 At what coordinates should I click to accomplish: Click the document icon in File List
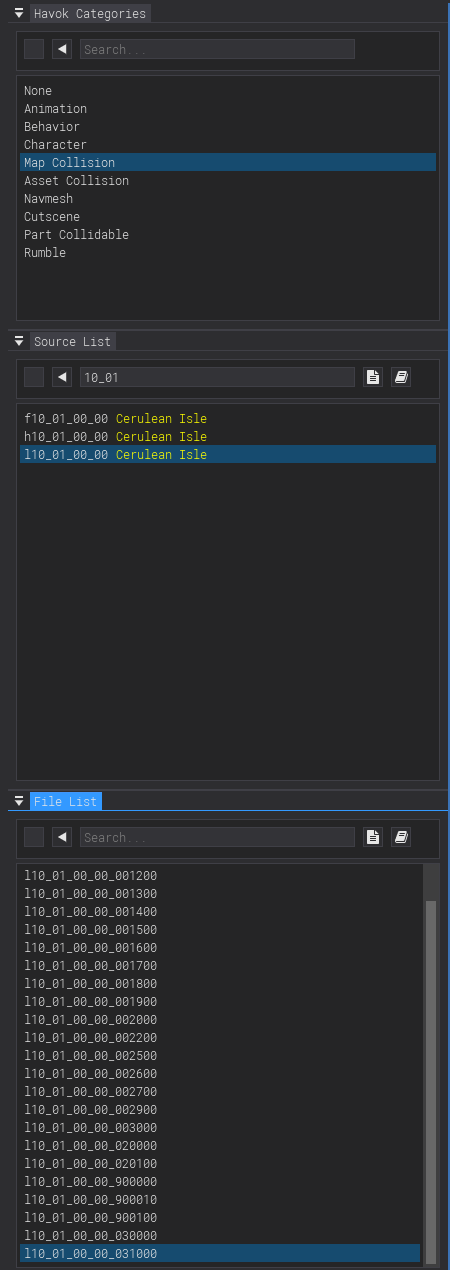[372, 837]
